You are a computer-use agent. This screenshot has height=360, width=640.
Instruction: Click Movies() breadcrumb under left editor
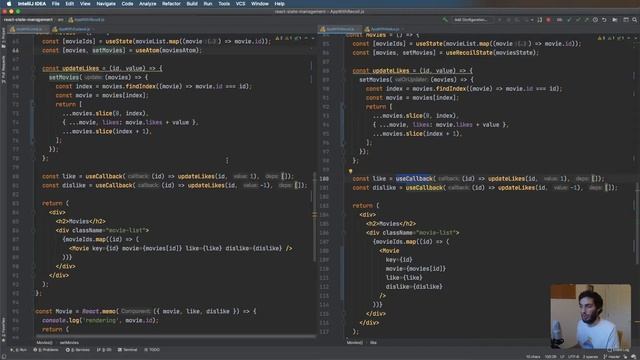click(44, 342)
